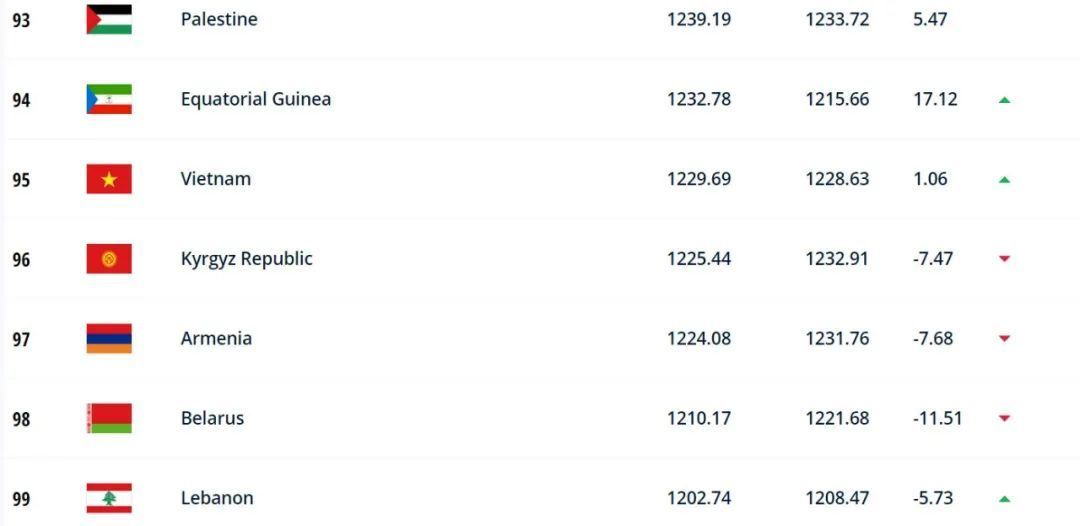
Task: Click Vietnam's previous points 1228.63
Action: click(x=837, y=179)
